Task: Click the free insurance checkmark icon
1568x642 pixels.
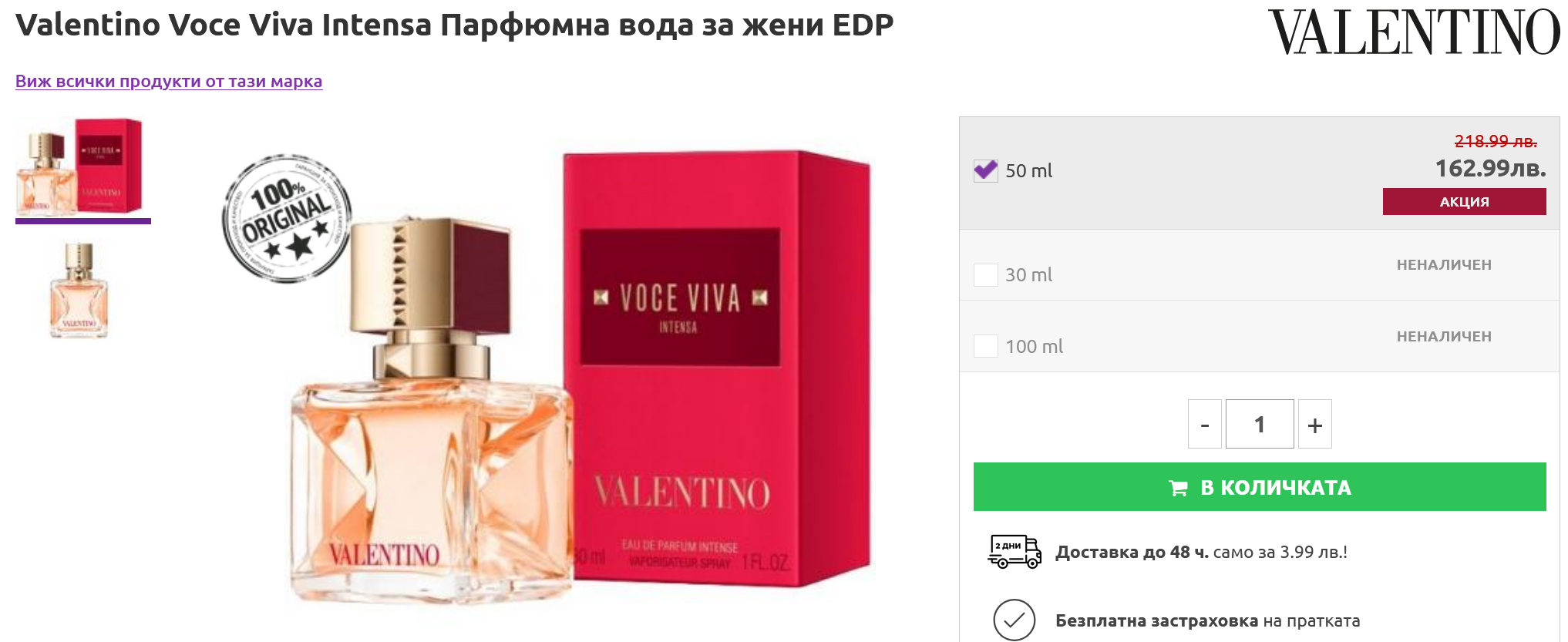Action: 1014,620
